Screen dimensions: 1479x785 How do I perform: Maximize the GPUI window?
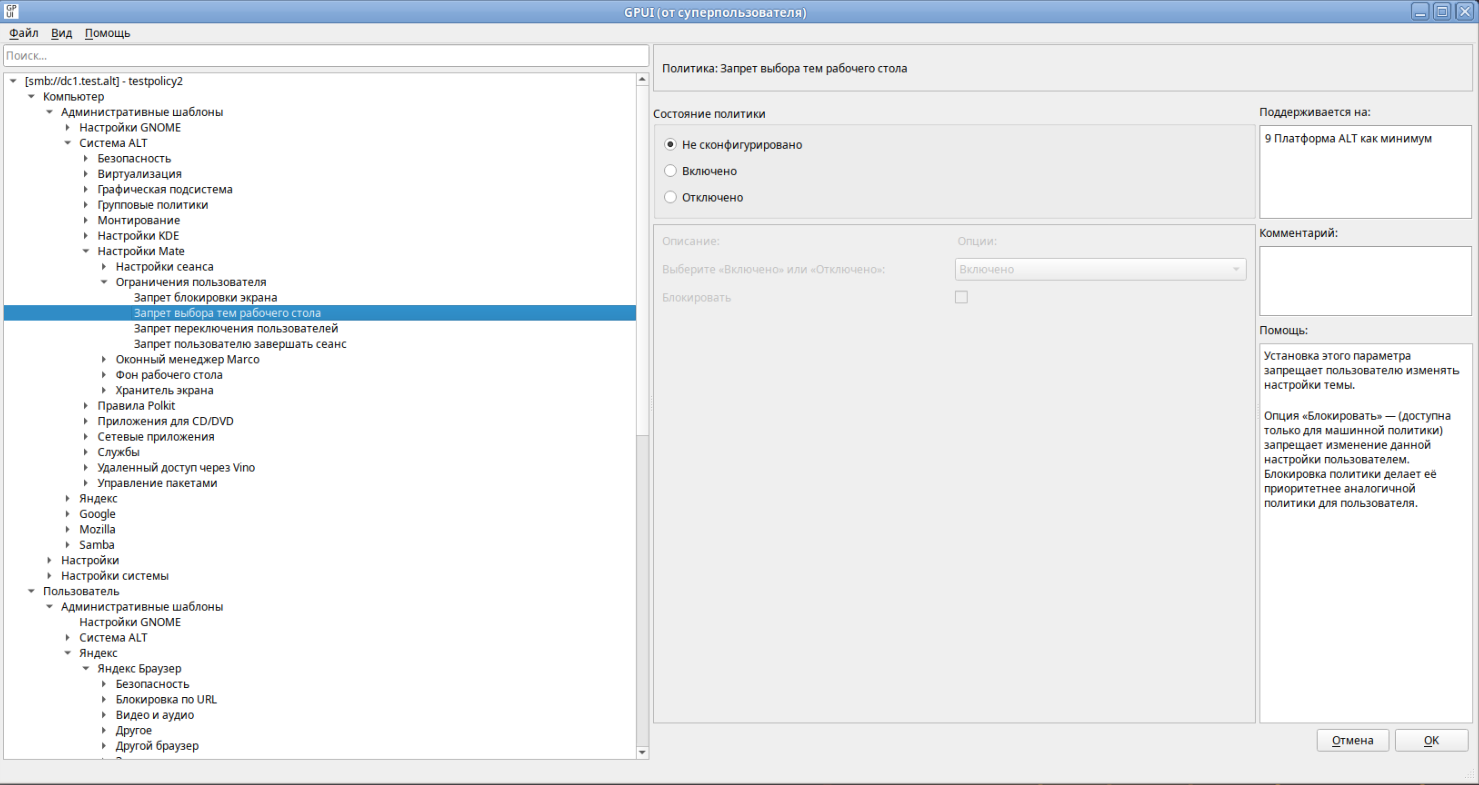pos(1442,12)
